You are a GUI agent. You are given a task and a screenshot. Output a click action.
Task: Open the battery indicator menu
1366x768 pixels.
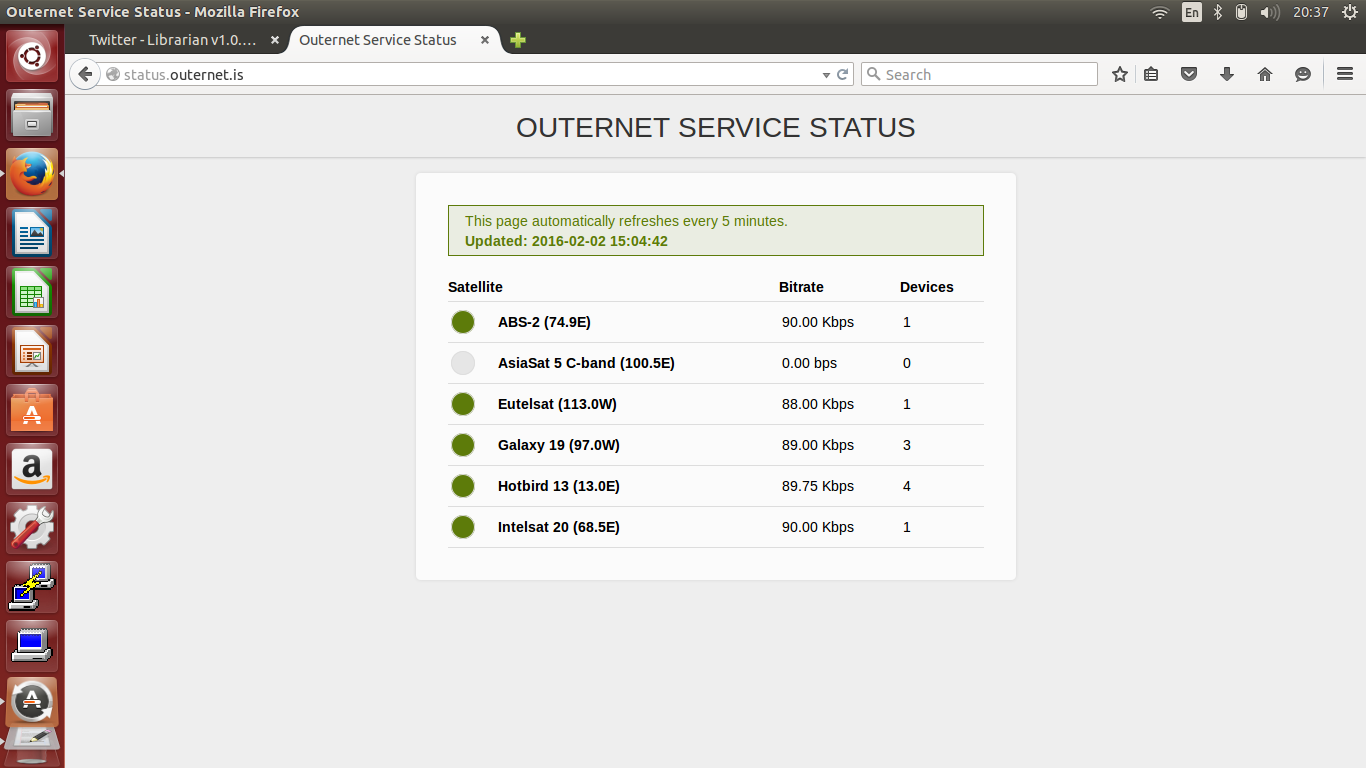(x=1242, y=12)
